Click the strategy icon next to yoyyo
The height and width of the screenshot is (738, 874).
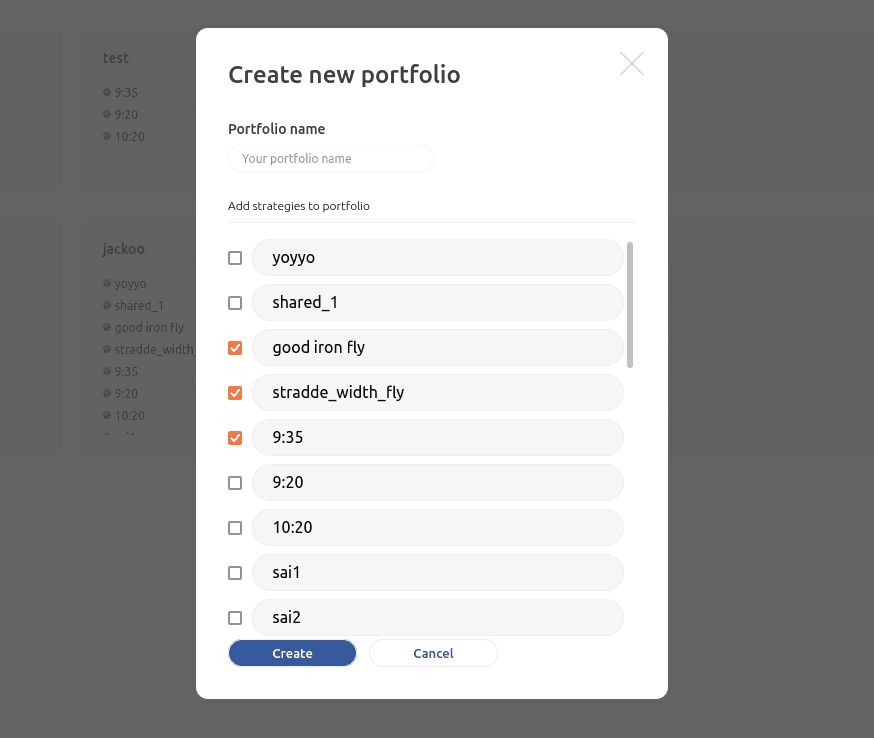click(106, 283)
